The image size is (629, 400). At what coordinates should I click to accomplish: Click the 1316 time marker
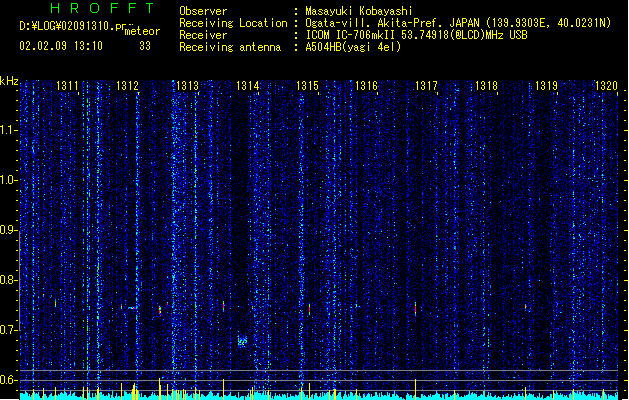coord(366,86)
